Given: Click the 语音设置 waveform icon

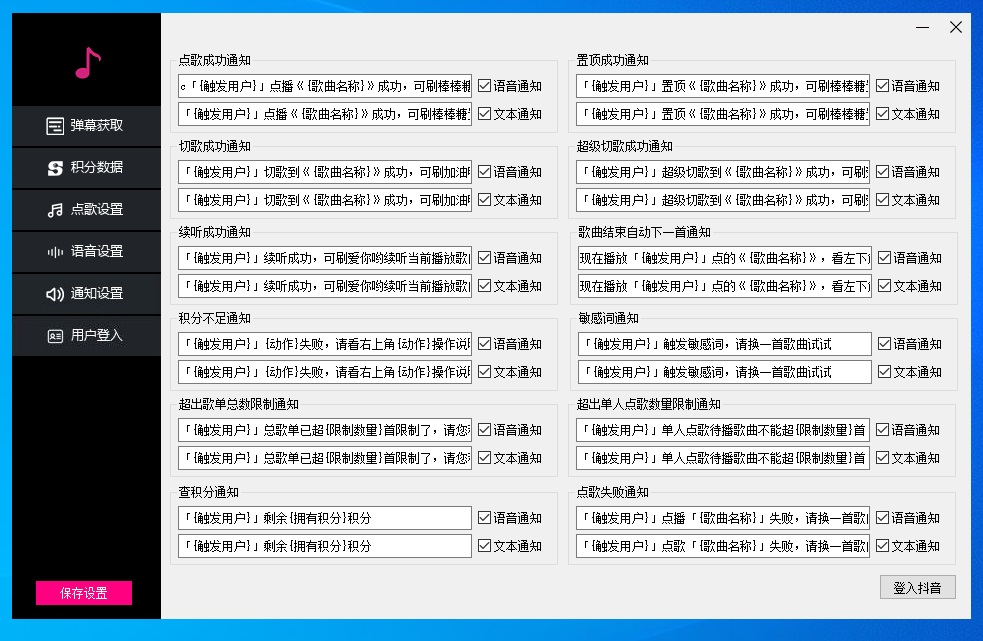Looking at the screenshot, I should 55,252.
